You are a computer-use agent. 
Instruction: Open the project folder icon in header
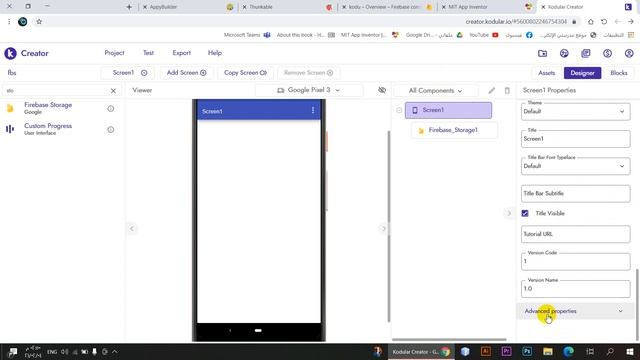(x=542, y=53)
